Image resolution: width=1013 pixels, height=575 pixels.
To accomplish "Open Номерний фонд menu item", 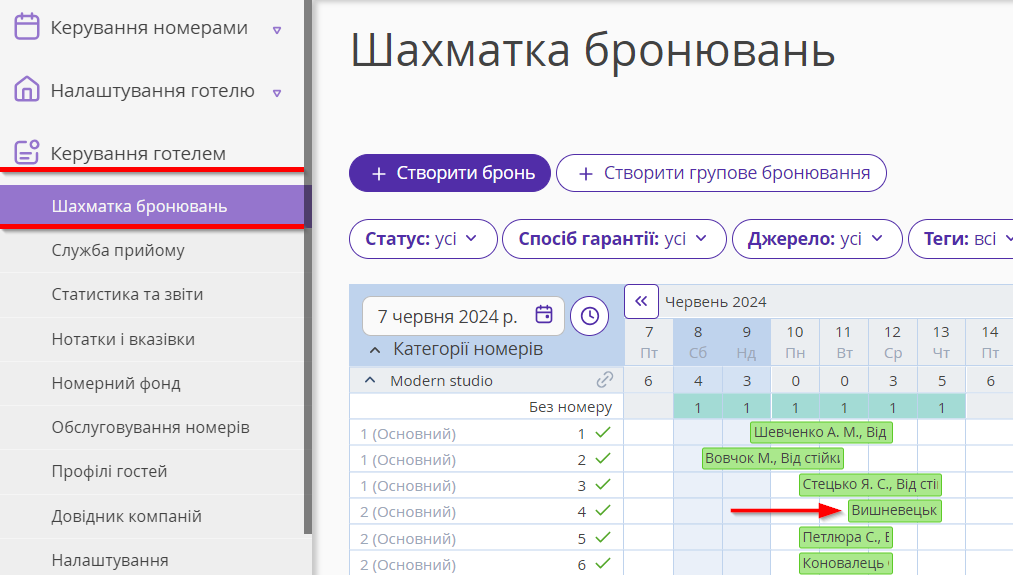I will tap(152, 383).
